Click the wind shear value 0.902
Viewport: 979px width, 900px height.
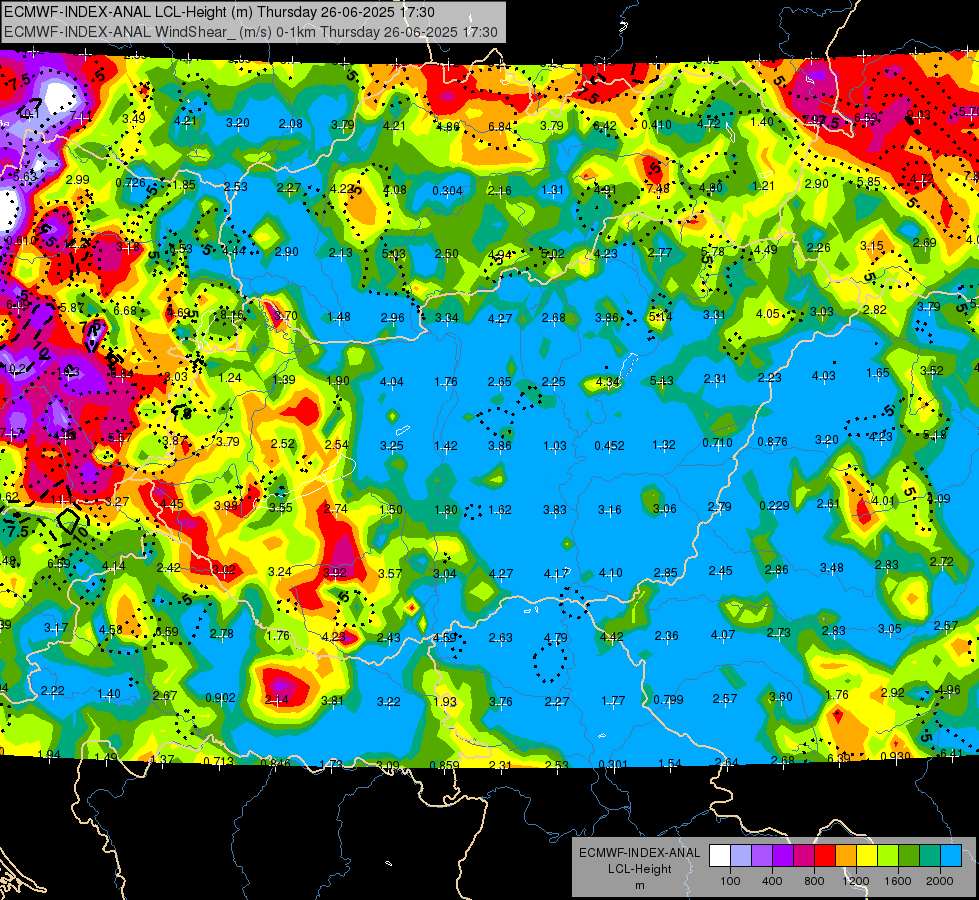coord(220,698)
